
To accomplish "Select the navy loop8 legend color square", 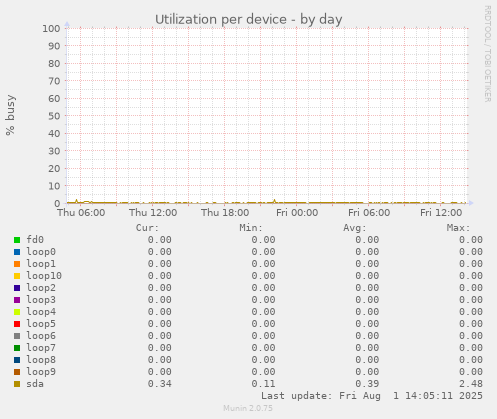I will (x=17, y=360).
